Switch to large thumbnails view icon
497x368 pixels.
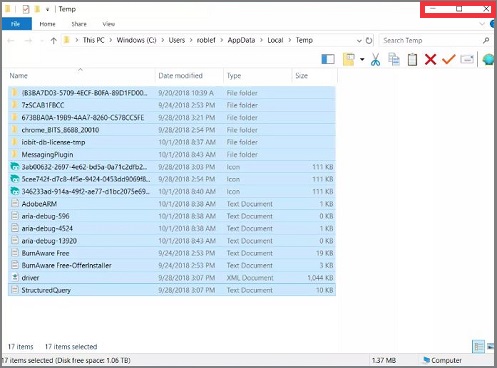click(490, 347)
